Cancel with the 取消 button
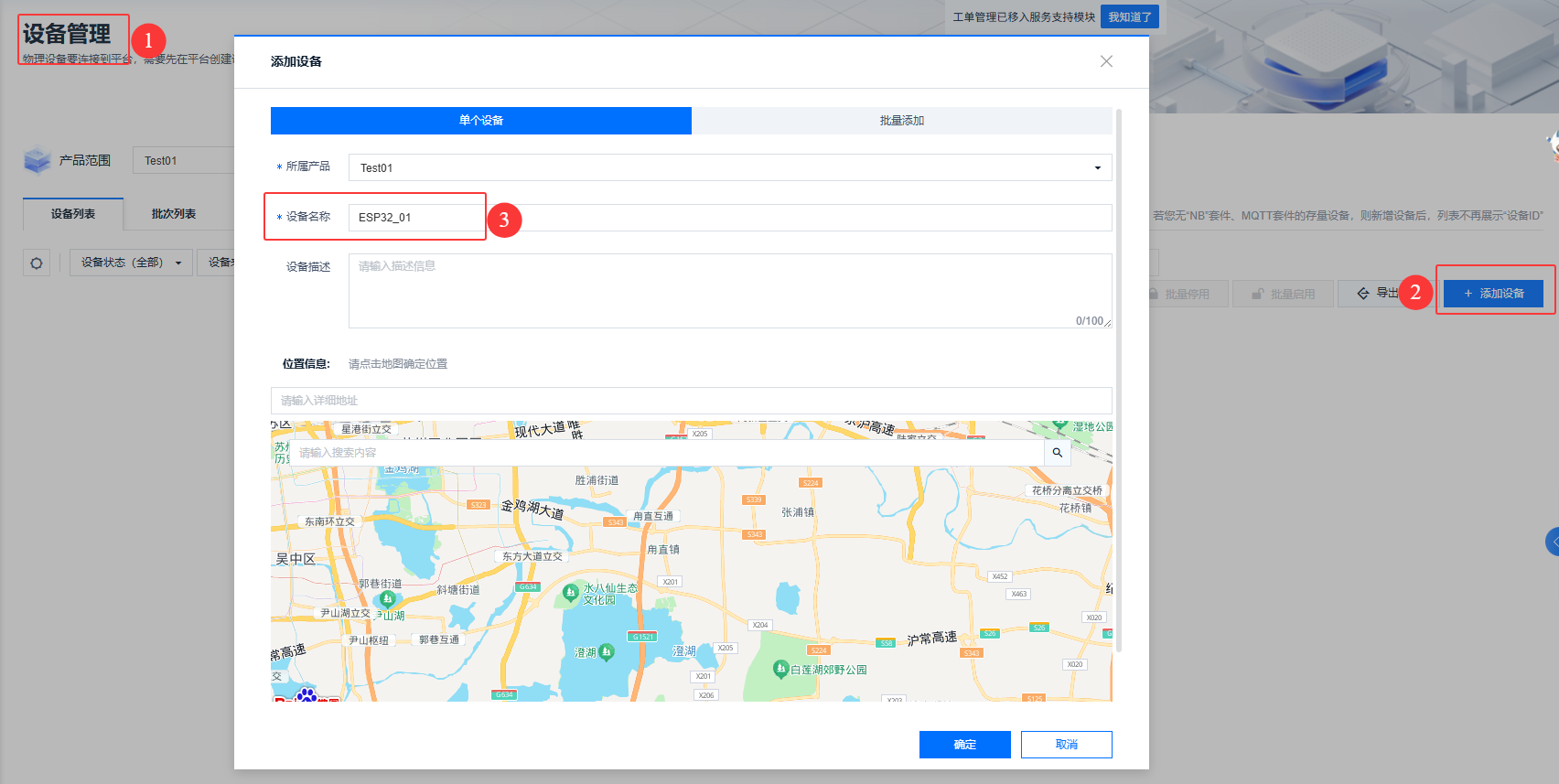 pos(1067,745)
